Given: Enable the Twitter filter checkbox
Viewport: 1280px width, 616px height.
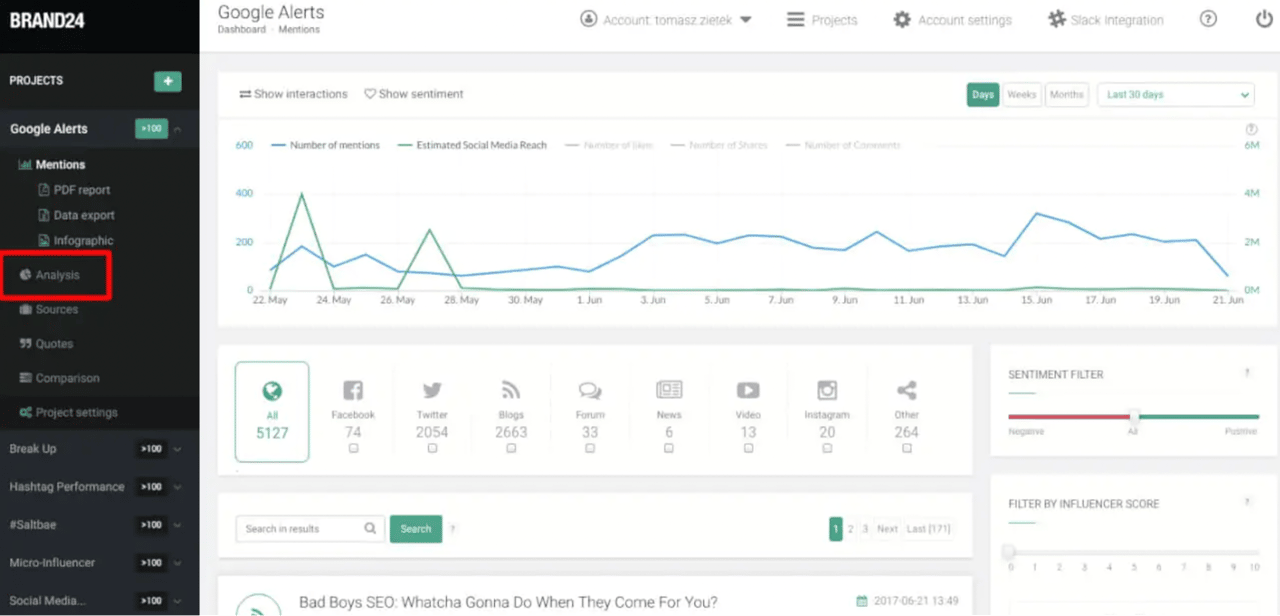Looking at the screenshot, I should click(x=432, y=449).
